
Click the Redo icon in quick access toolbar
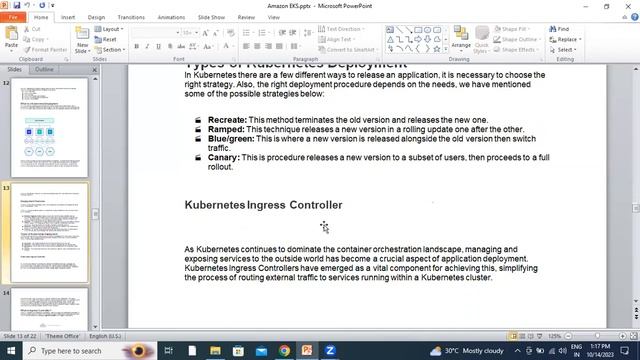(x=42, y=5)
